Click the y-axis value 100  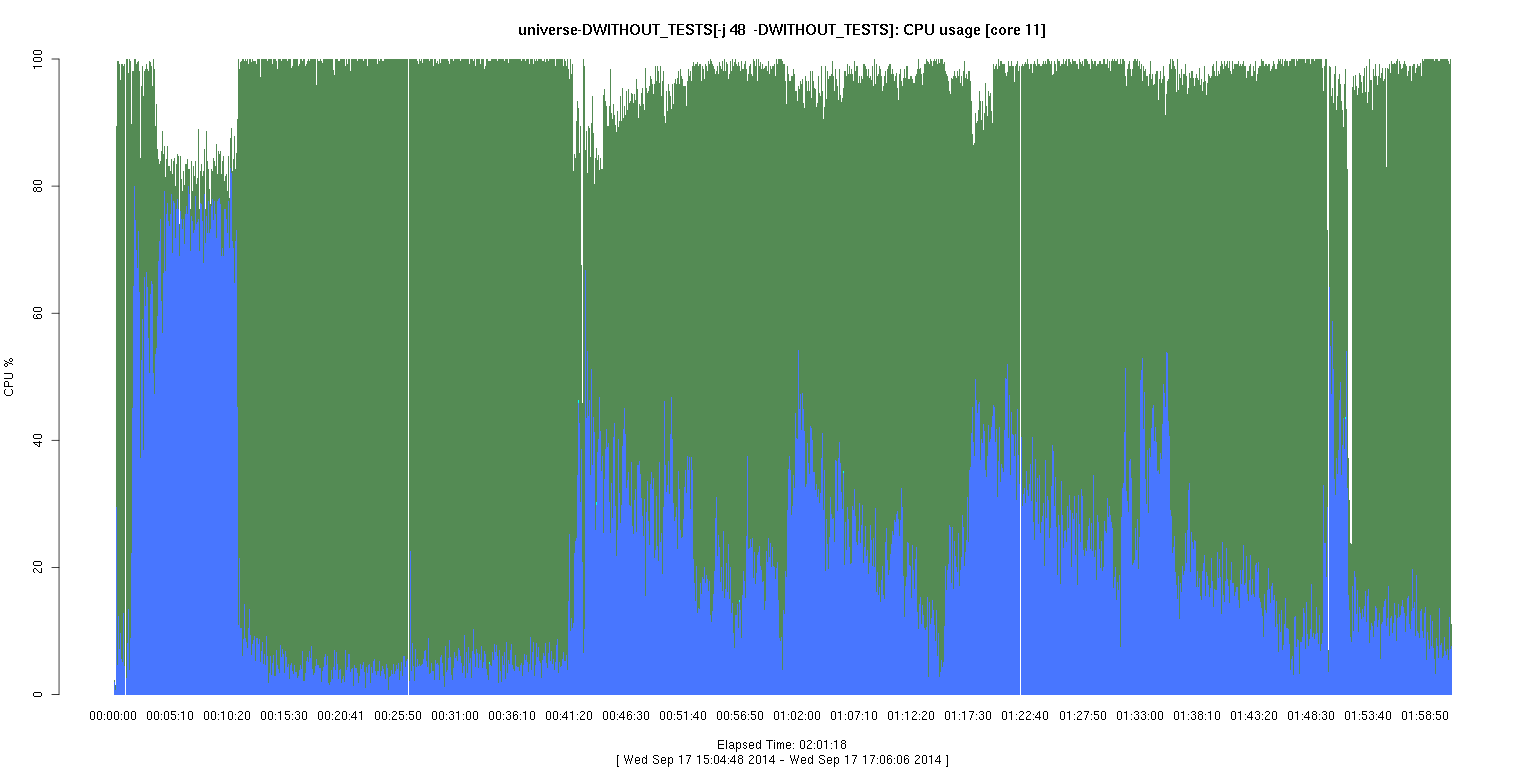pos(39,60)
